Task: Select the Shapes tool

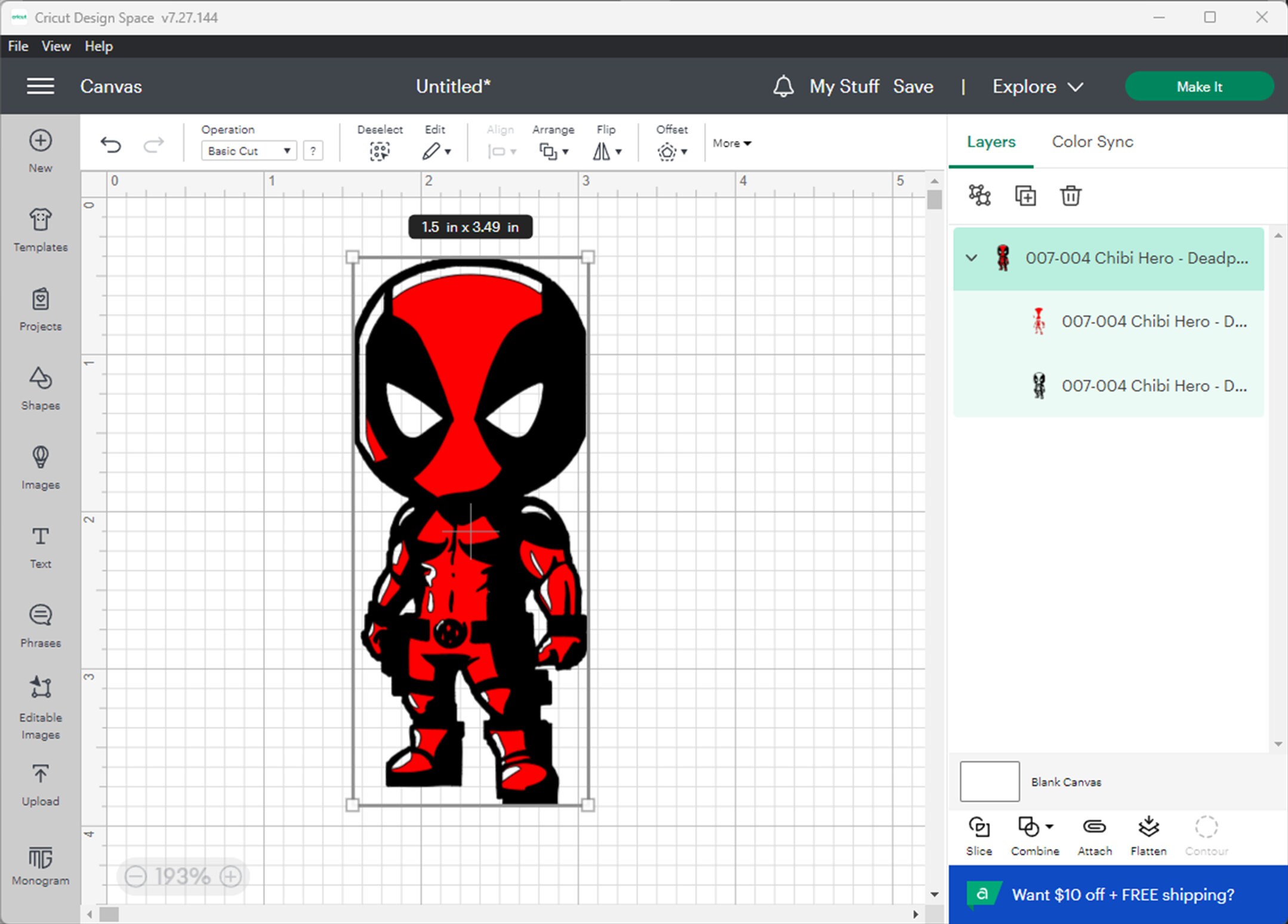Action: pos(39,388)
